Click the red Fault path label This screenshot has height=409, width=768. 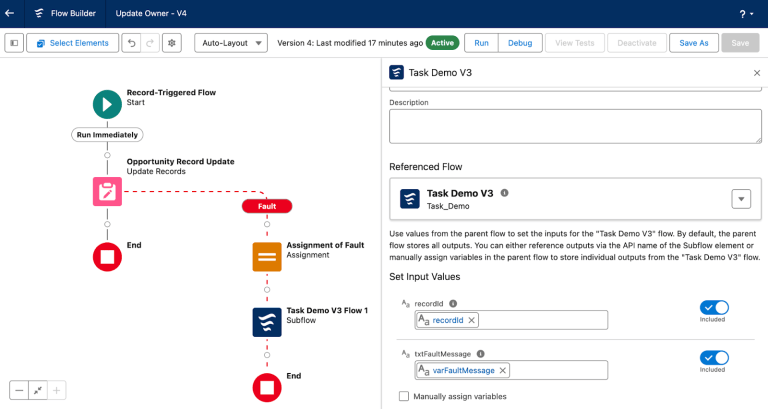pos(267,206)
